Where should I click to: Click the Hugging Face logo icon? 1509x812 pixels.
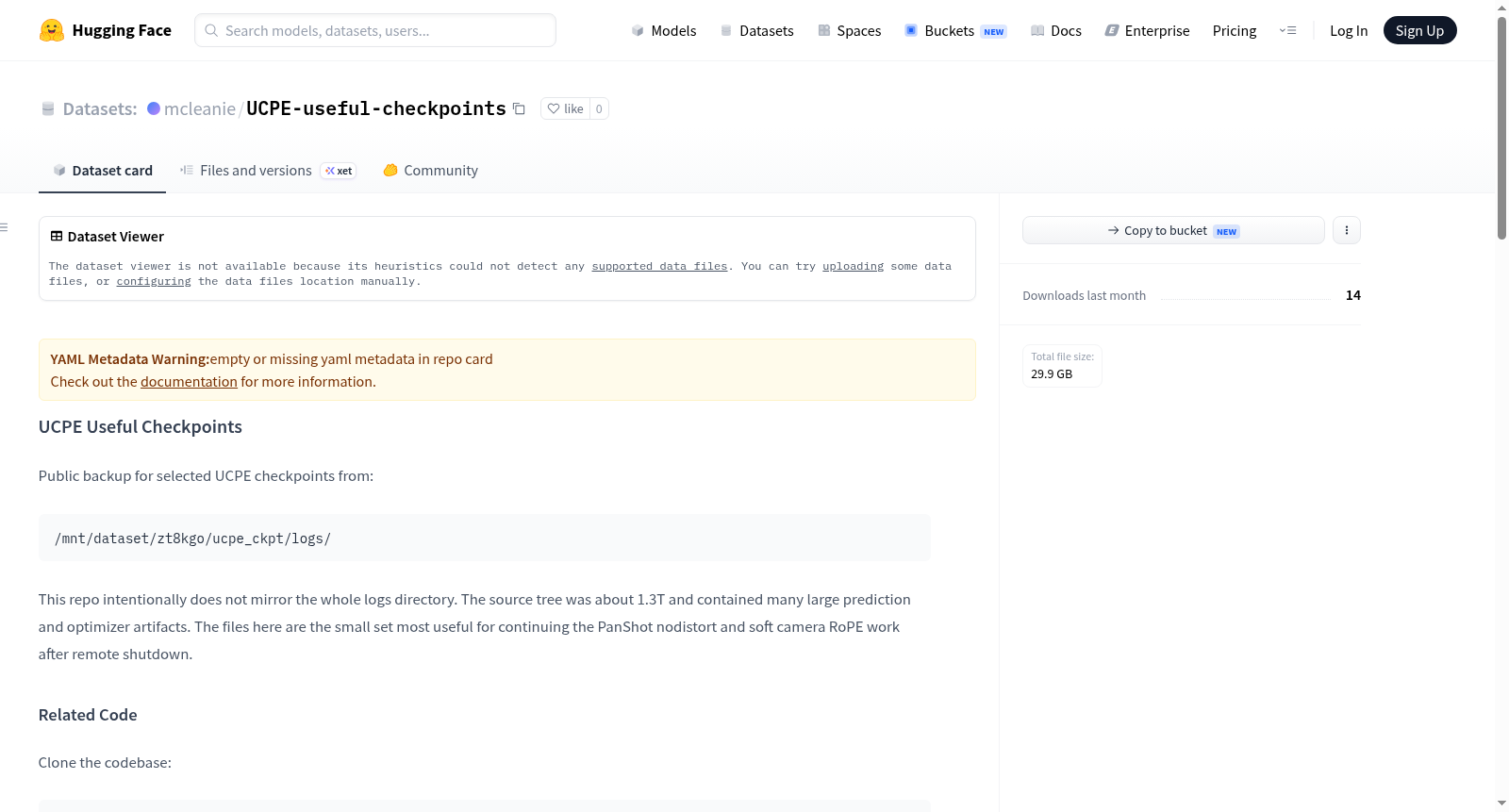pyautogui.click(x=52, y=30)
